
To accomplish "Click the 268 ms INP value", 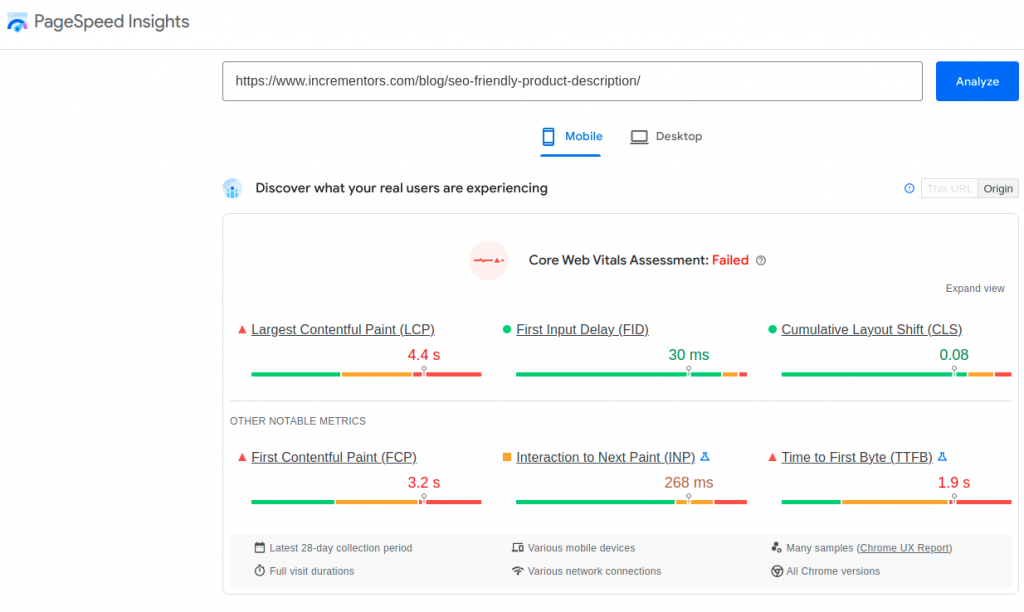I will click(x=688, y=483).
